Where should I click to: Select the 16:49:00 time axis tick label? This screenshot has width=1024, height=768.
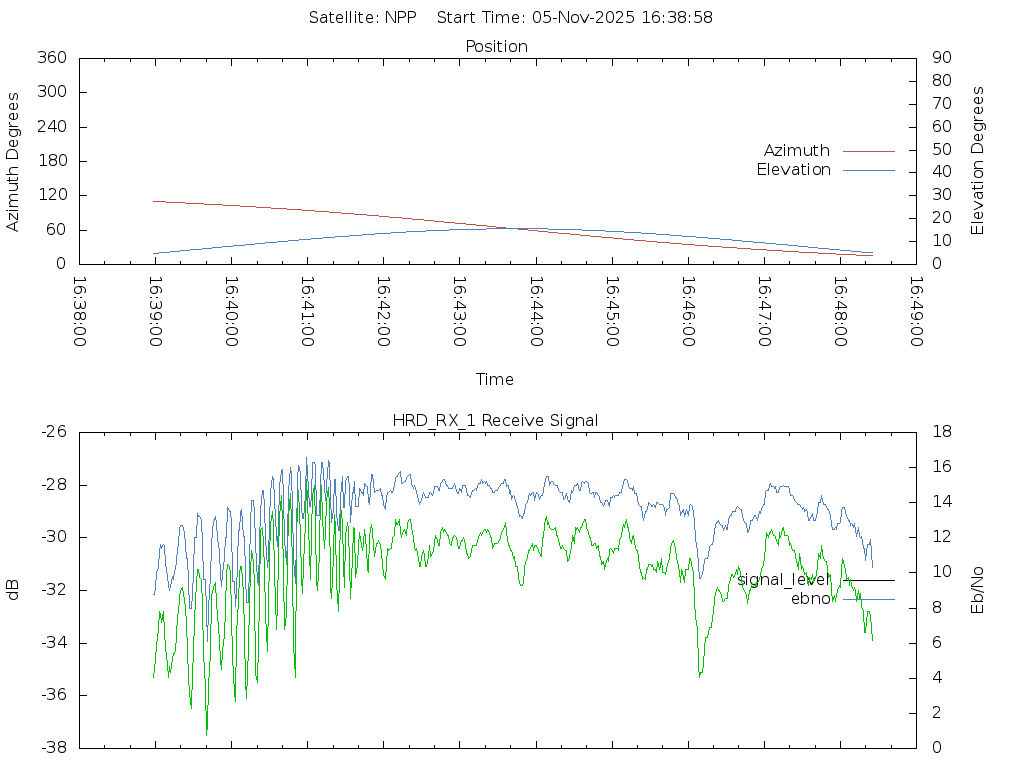coord(915,311)
